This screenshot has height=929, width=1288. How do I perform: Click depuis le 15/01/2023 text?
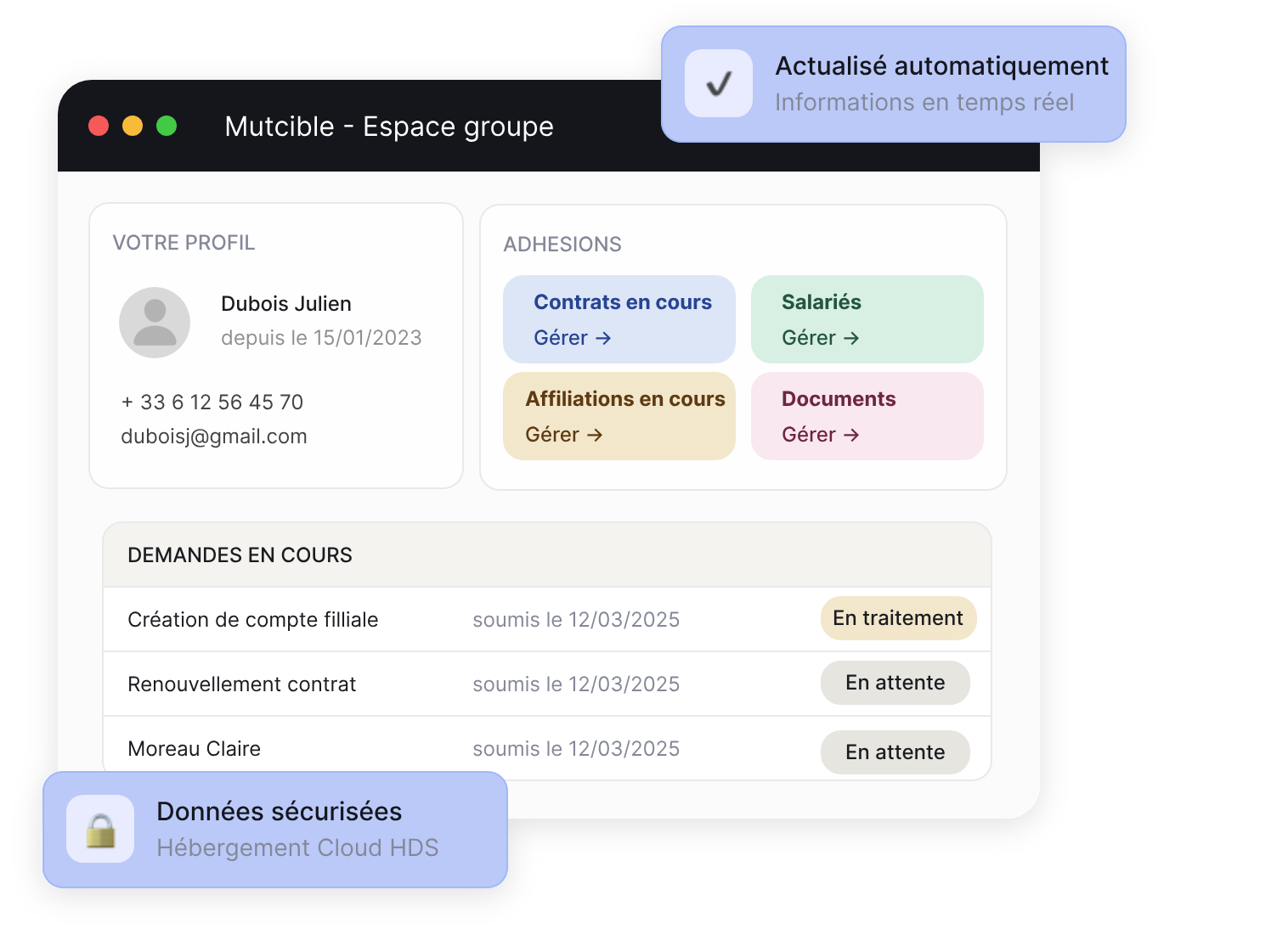pos(321,338)
